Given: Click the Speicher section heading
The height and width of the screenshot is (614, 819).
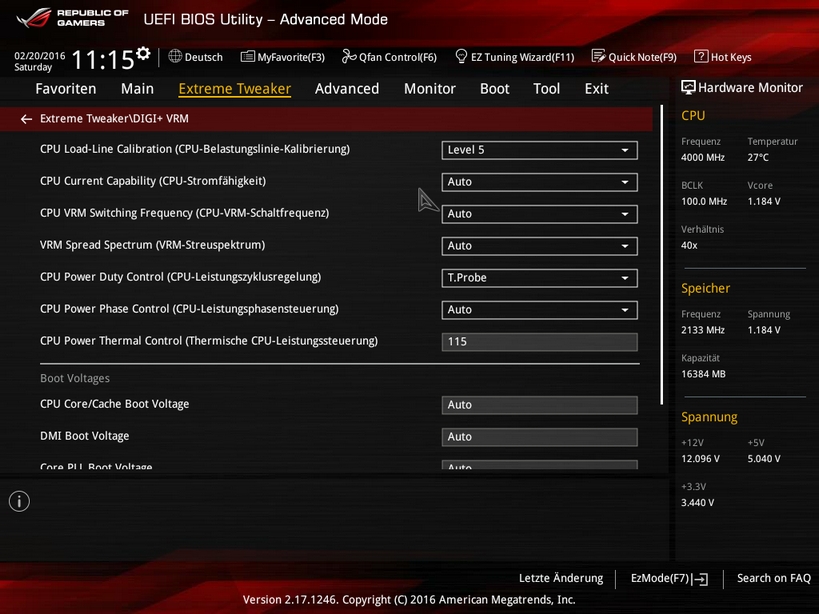Looking at the screenshot, I should (x=706, y=289).
